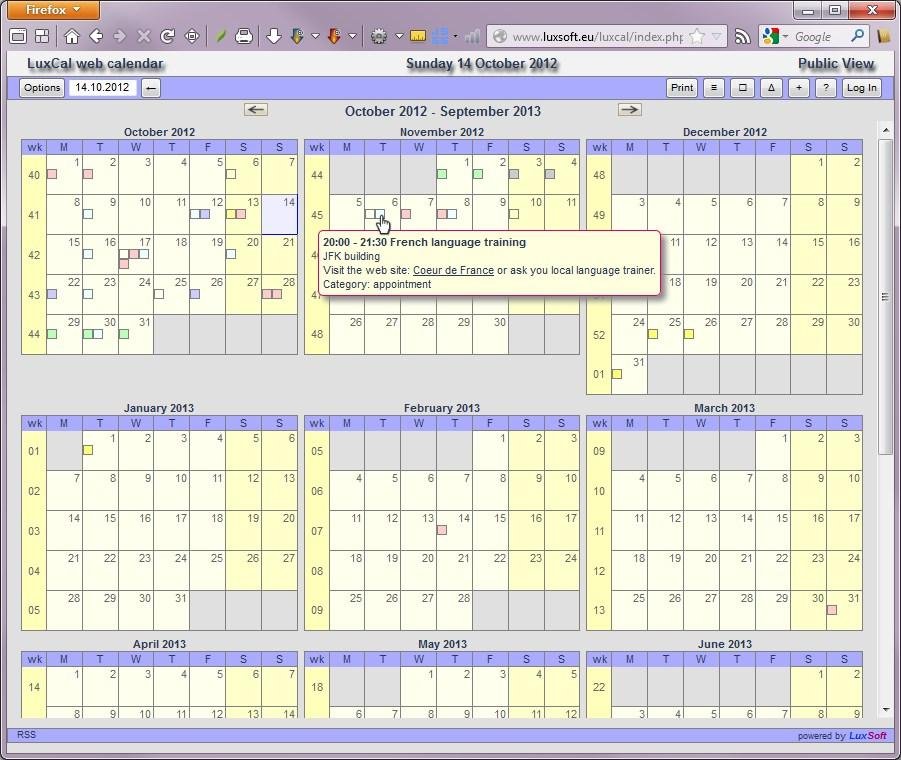The width and height of the screenshot is (901, 760).
Task: Advance to next period with right arrow
Action: (629, 110)
